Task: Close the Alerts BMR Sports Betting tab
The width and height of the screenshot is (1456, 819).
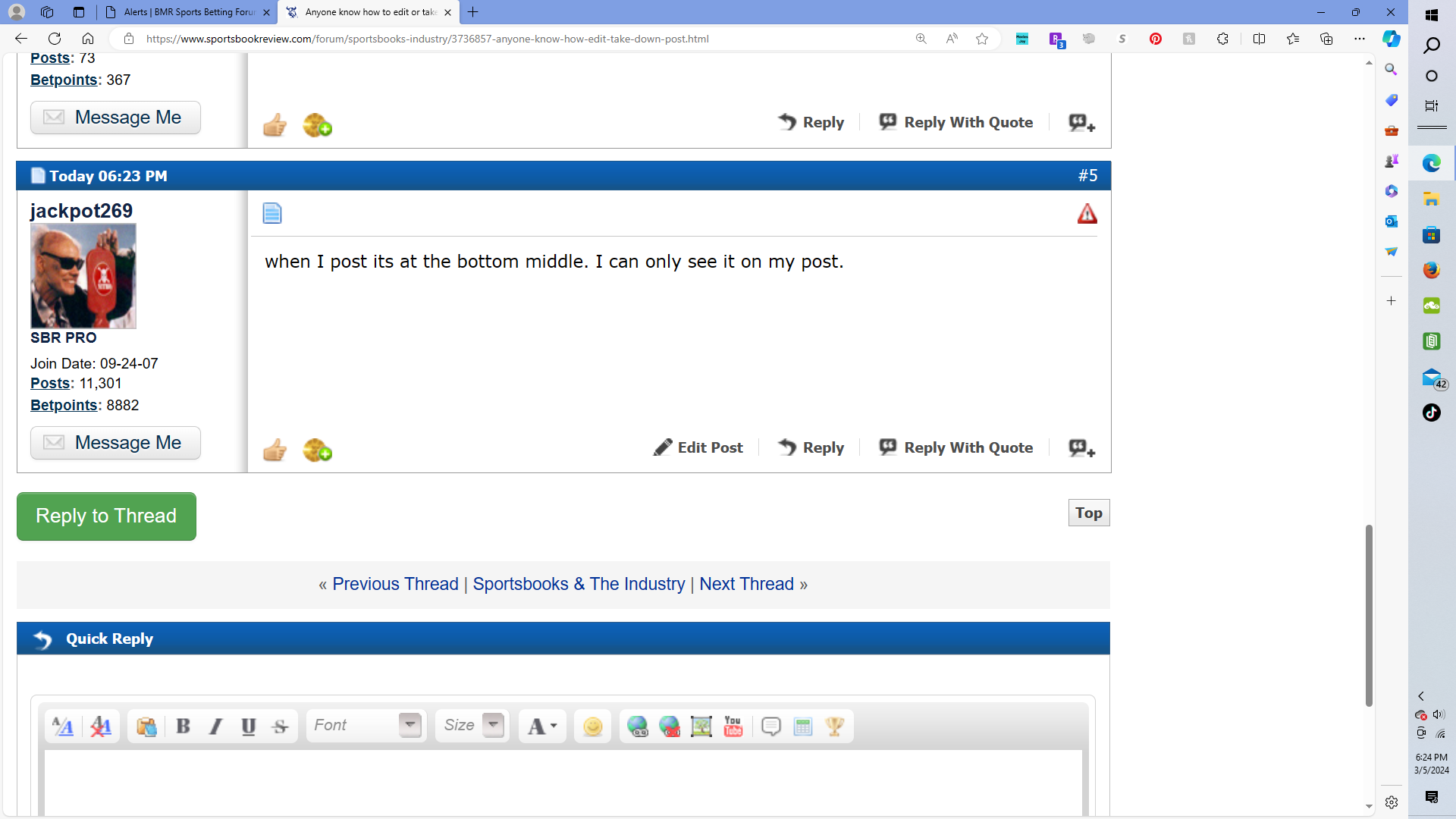Action: coord(266,12)
